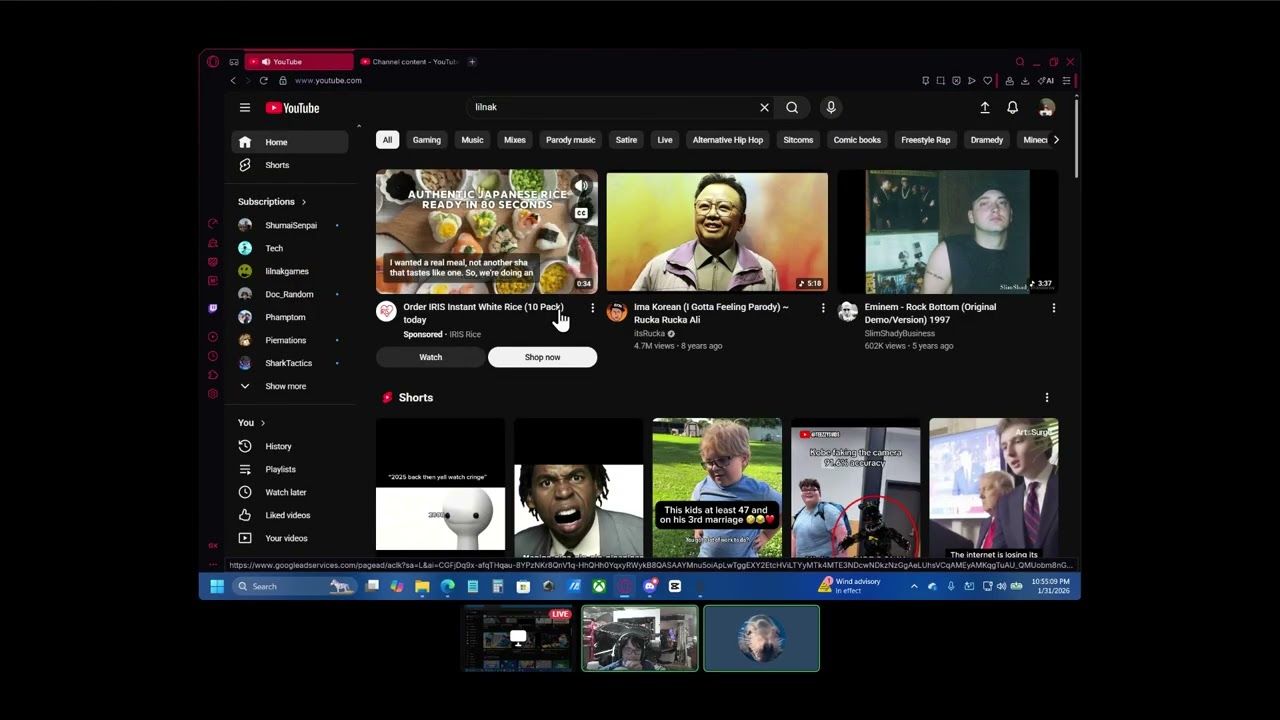The width and height of the screenshot is (1280, 720).
Task: Select the Parody music chip
Action: click(x=570, y=140)
